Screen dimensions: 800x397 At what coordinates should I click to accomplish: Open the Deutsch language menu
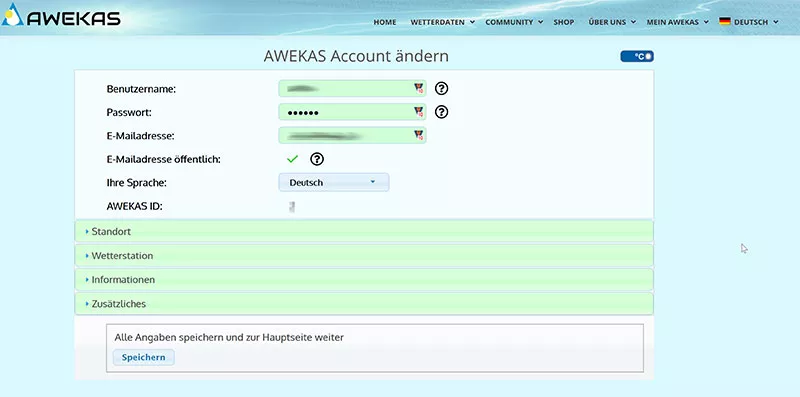(x=749, y=22)
